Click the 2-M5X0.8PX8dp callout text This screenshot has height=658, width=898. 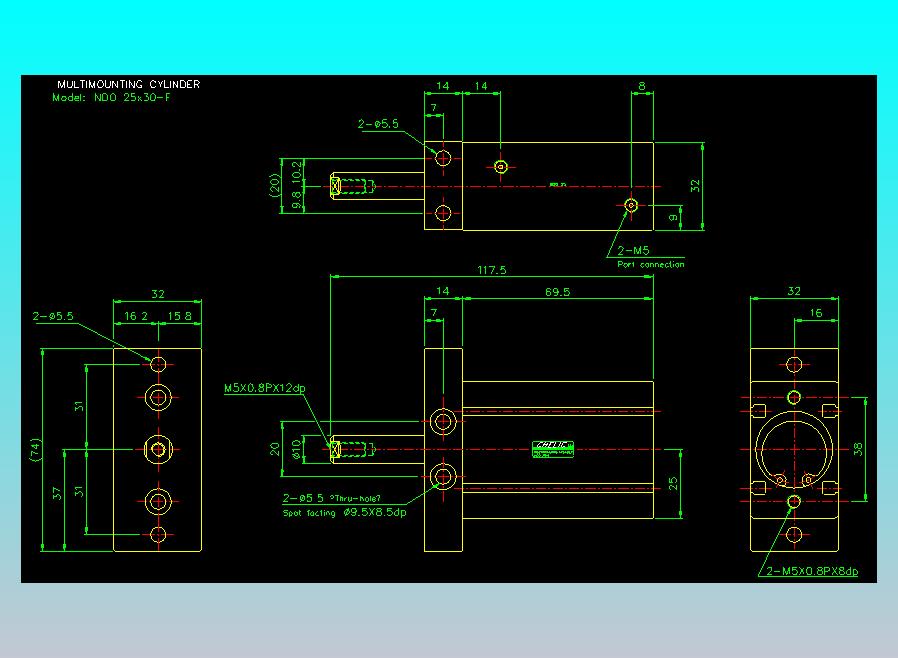point(812,572)
